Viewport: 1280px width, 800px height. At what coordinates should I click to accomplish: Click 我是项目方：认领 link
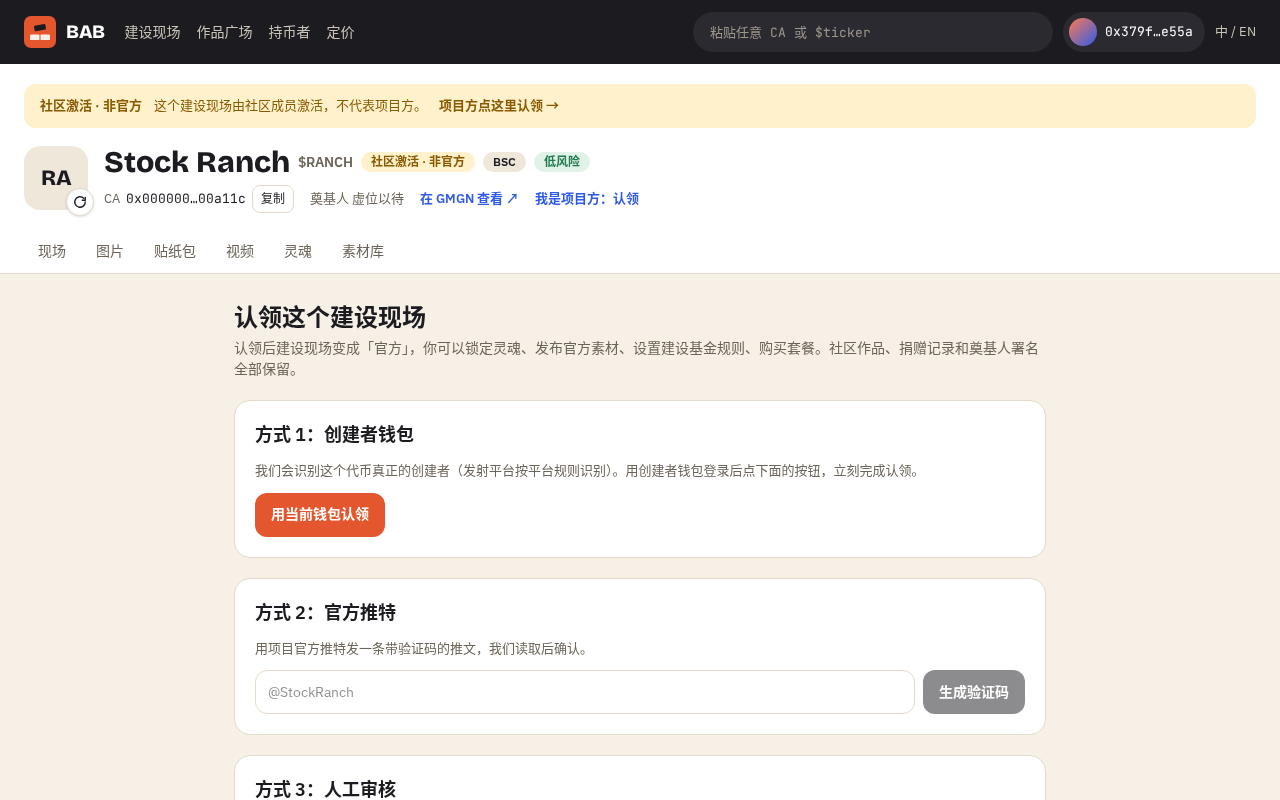click(587, 199)
